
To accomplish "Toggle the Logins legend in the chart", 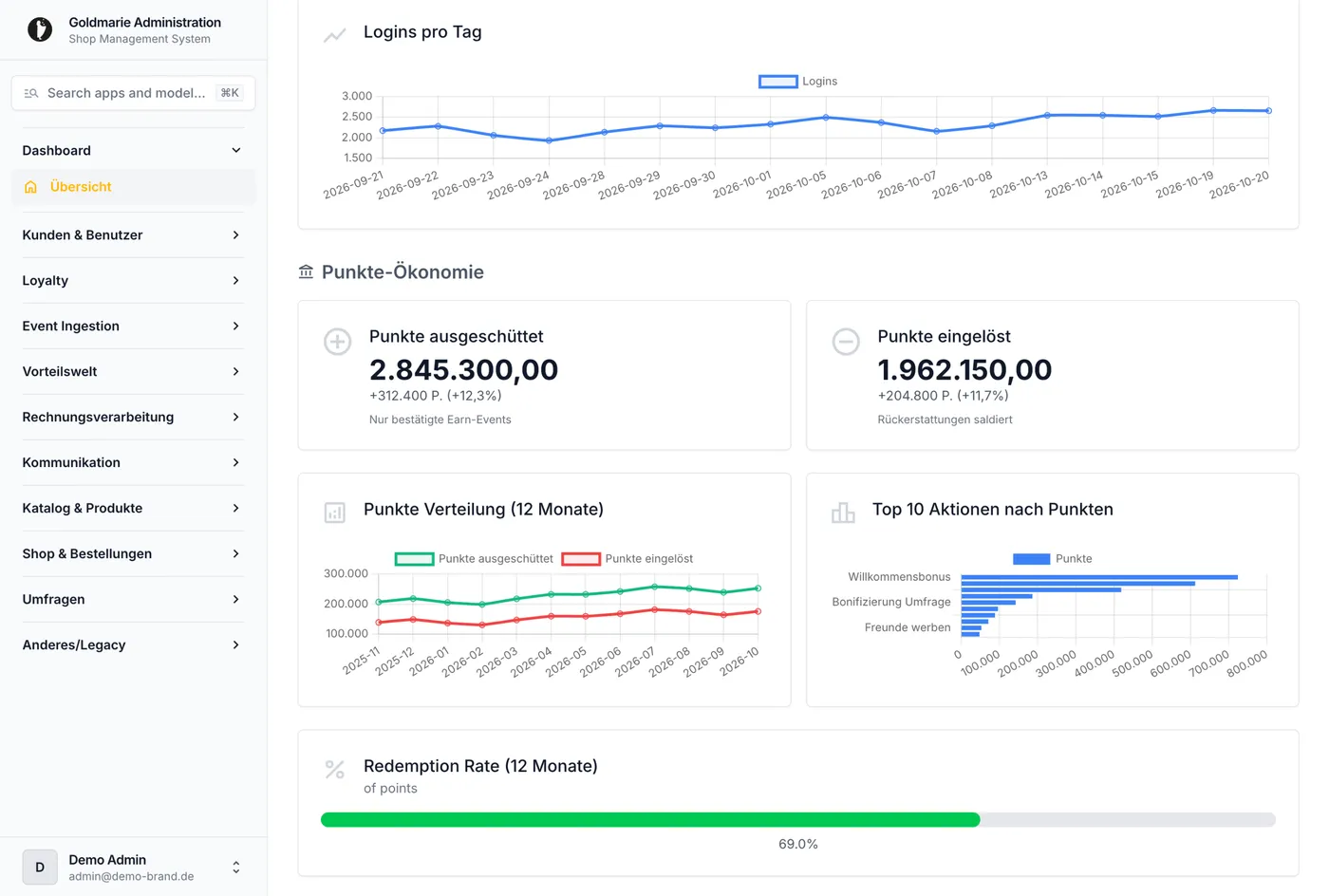I will pos(797,82).
